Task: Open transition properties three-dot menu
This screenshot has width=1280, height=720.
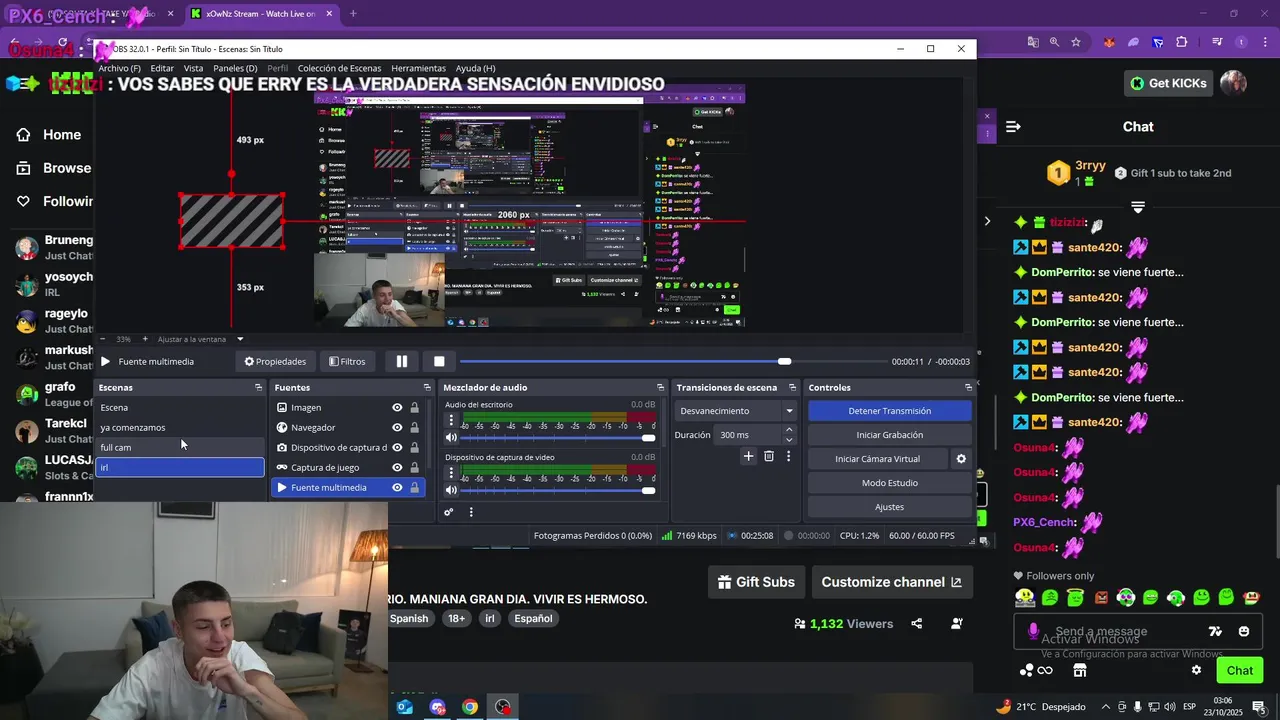Action: pos(788,456)
